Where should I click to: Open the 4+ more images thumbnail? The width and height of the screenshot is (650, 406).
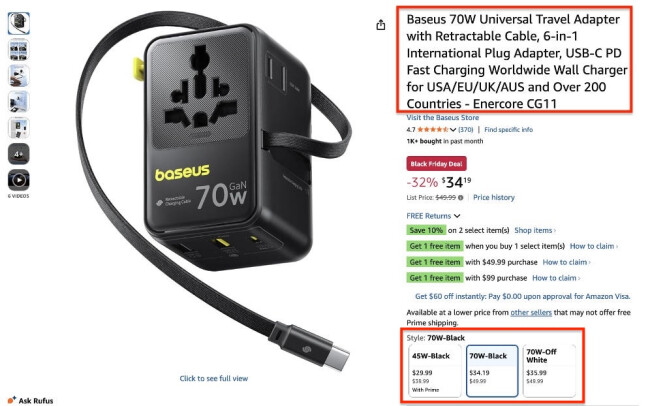pos(19,154)
